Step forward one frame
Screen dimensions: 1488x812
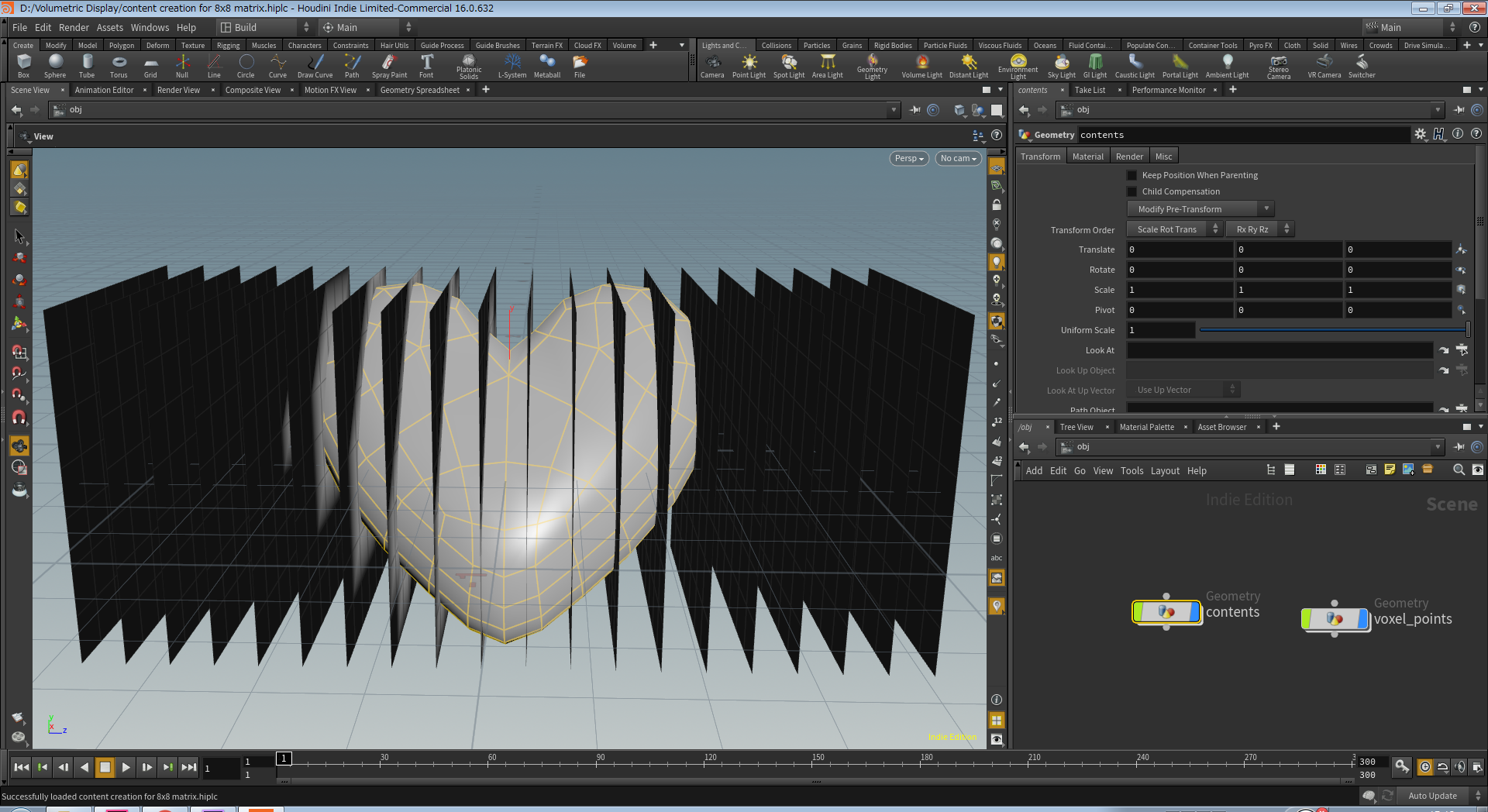pos(146,767)
